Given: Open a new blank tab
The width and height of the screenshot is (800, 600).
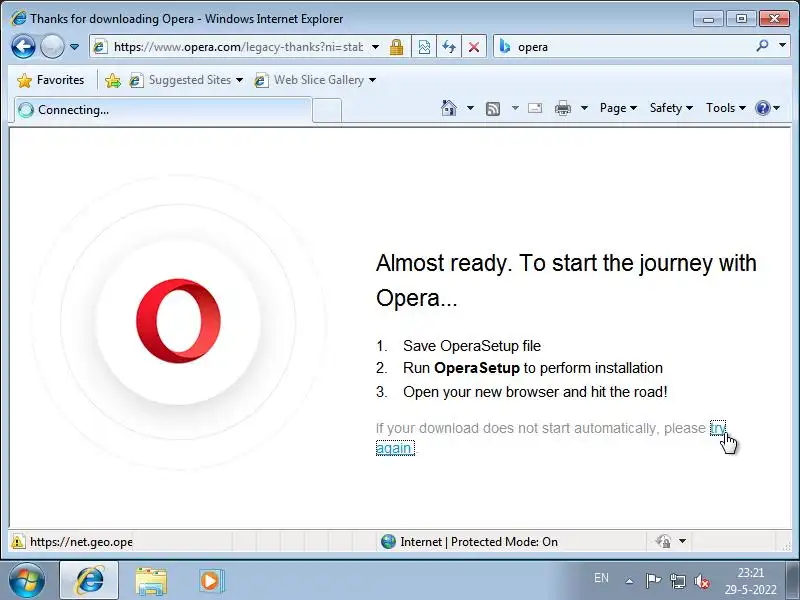Looking at the screenshot, I should pyautogui.click(x=327, y=110).
